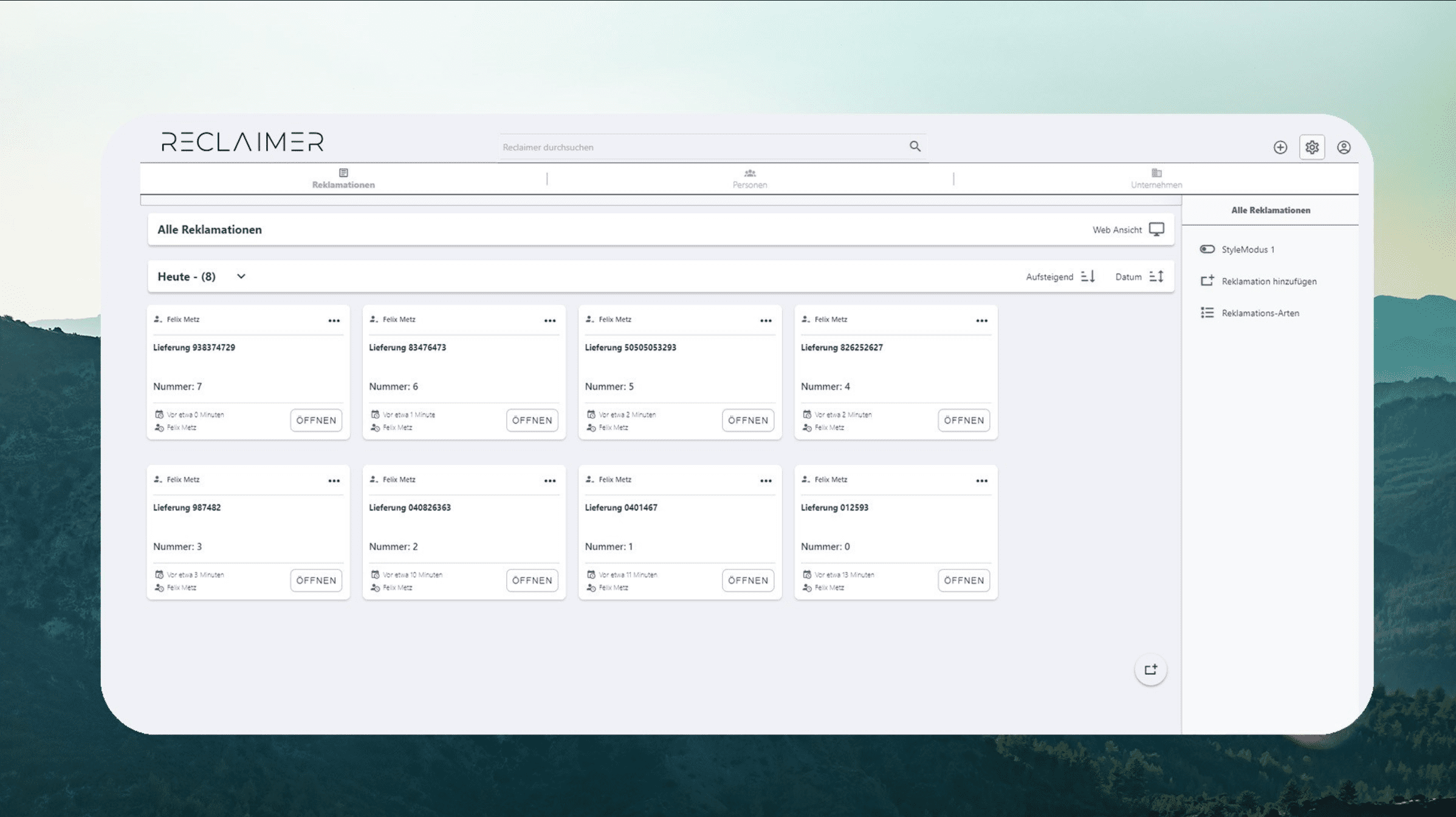Open three-dot menu on Lieferung 938374729 card
The height and width of the screenshot is (817, 1456).
click(334, 320)
